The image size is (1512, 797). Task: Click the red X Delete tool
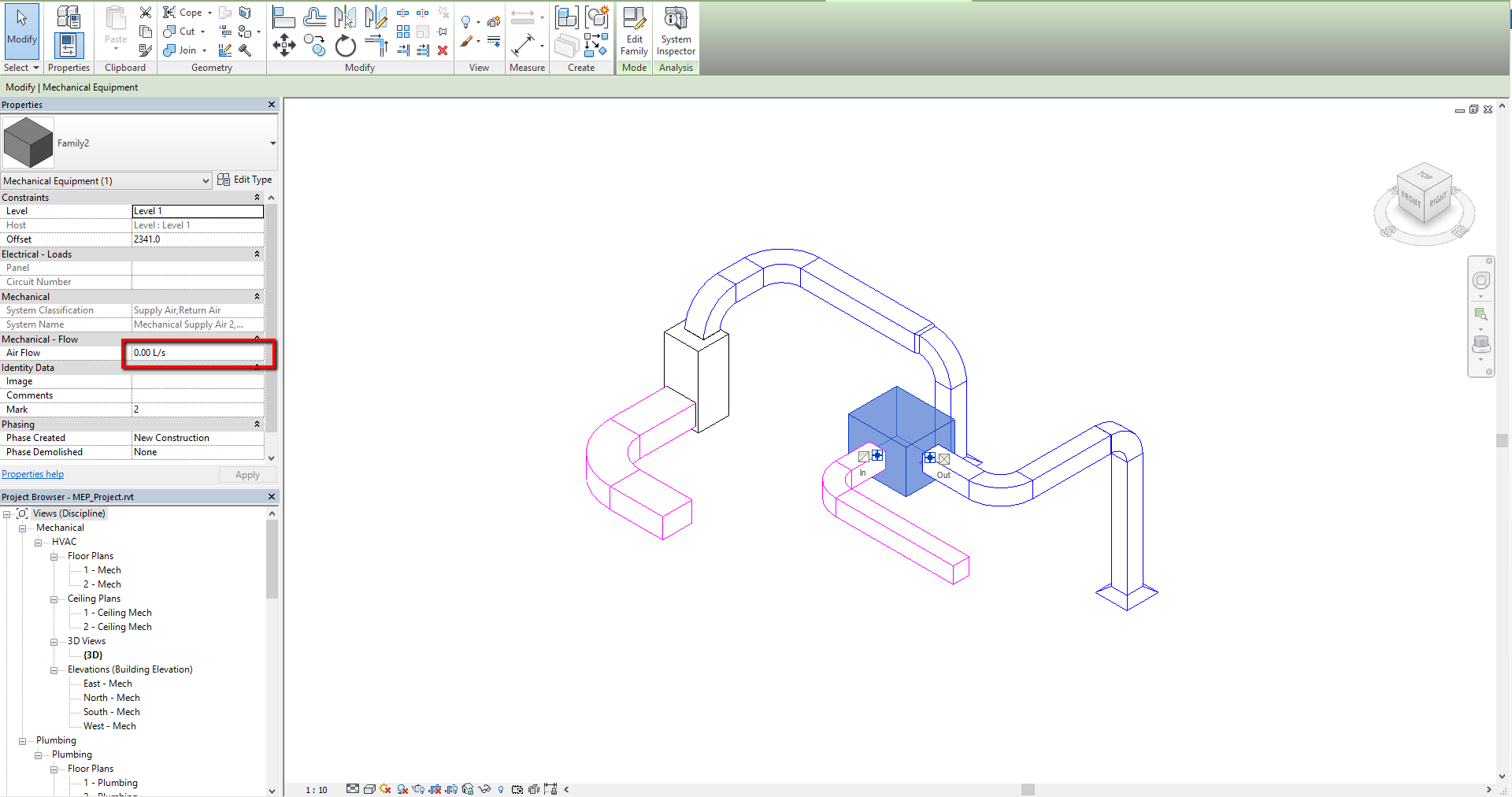point(443,50)
